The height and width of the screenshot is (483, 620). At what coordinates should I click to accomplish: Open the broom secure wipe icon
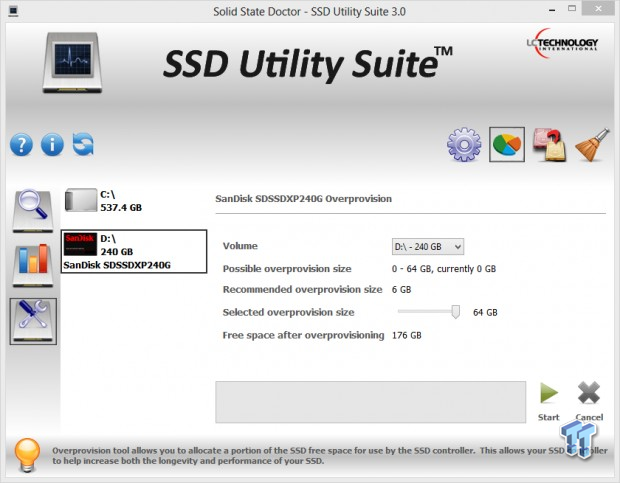592,144
